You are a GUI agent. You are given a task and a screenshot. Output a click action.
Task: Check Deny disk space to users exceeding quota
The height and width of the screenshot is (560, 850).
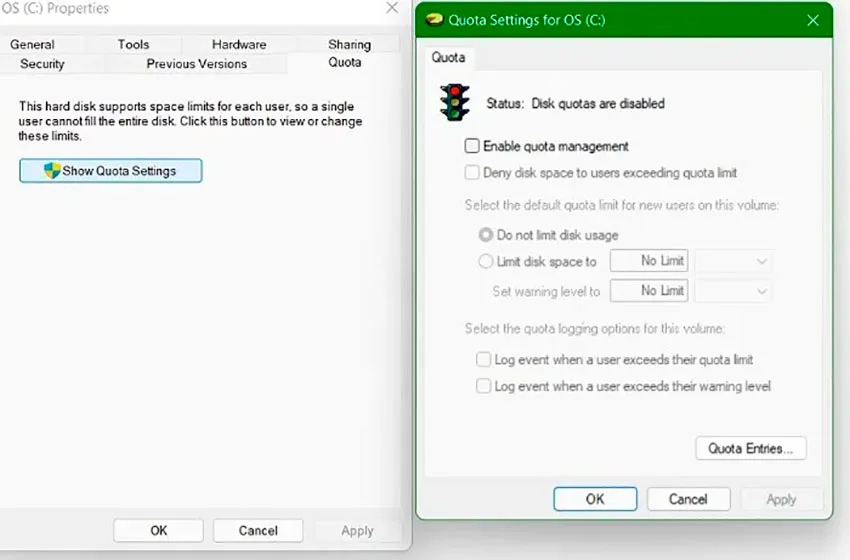(472, 172)
